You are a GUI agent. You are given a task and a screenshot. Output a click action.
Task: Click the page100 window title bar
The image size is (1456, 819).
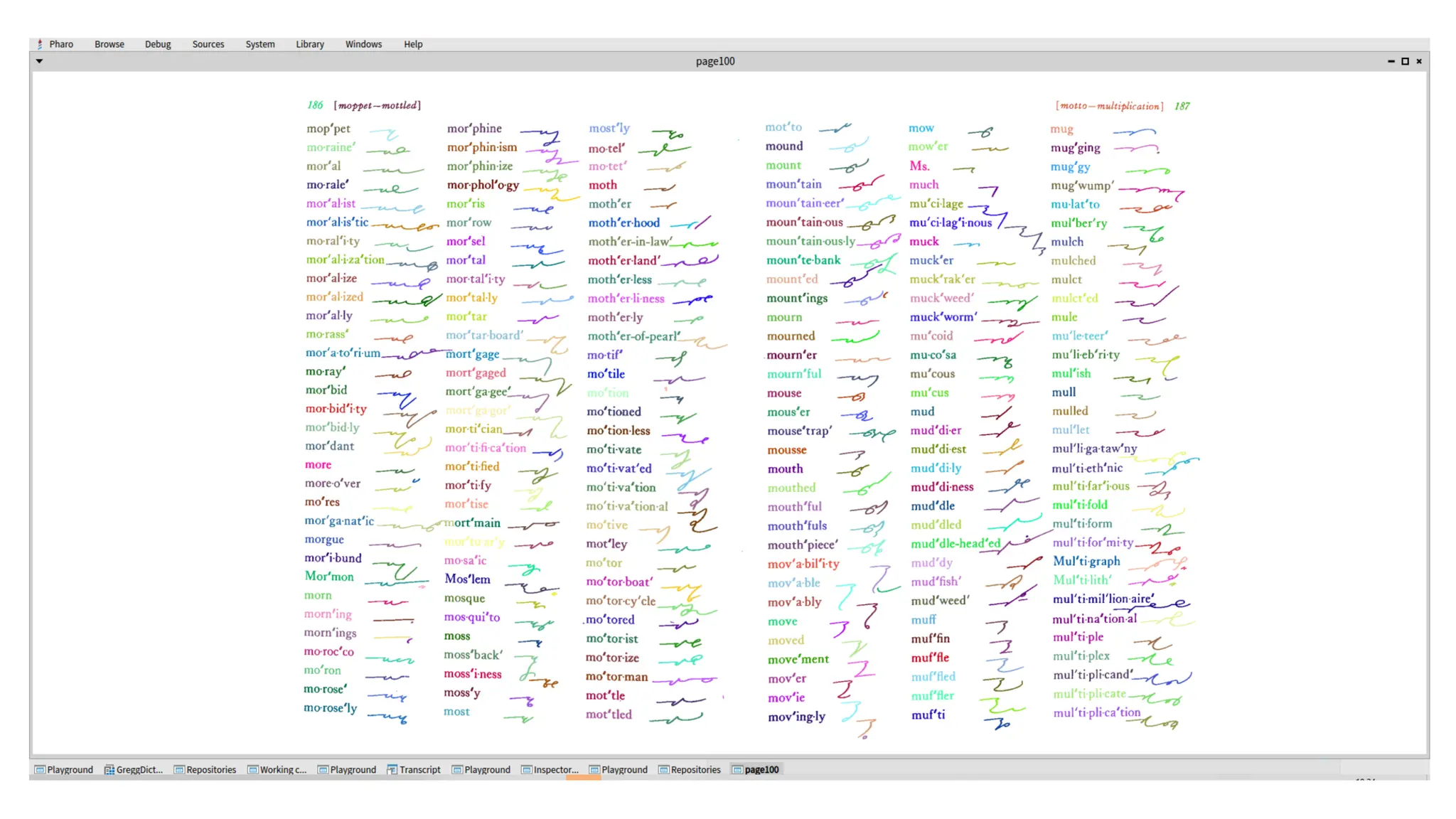click(714, 62)
